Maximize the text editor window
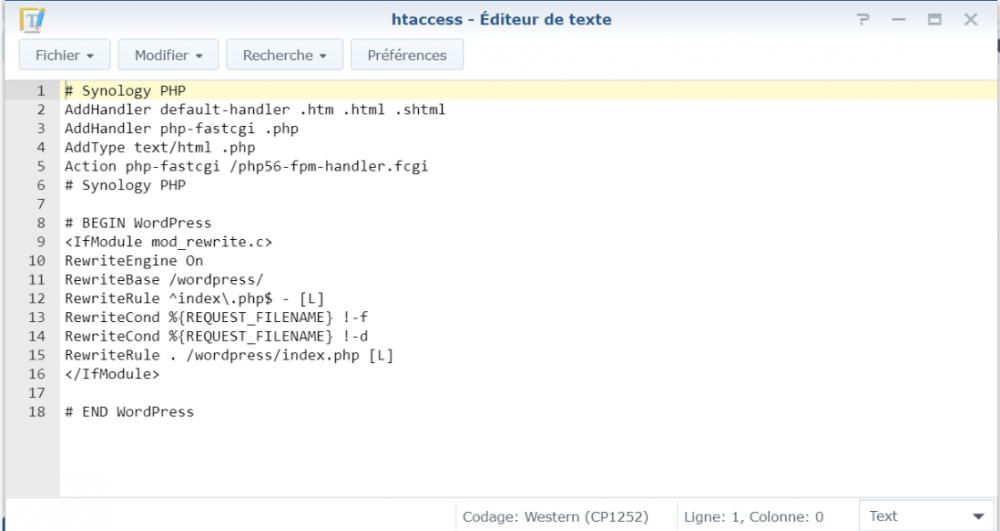This screenshot has width=1000, height=531. point(934,19)
